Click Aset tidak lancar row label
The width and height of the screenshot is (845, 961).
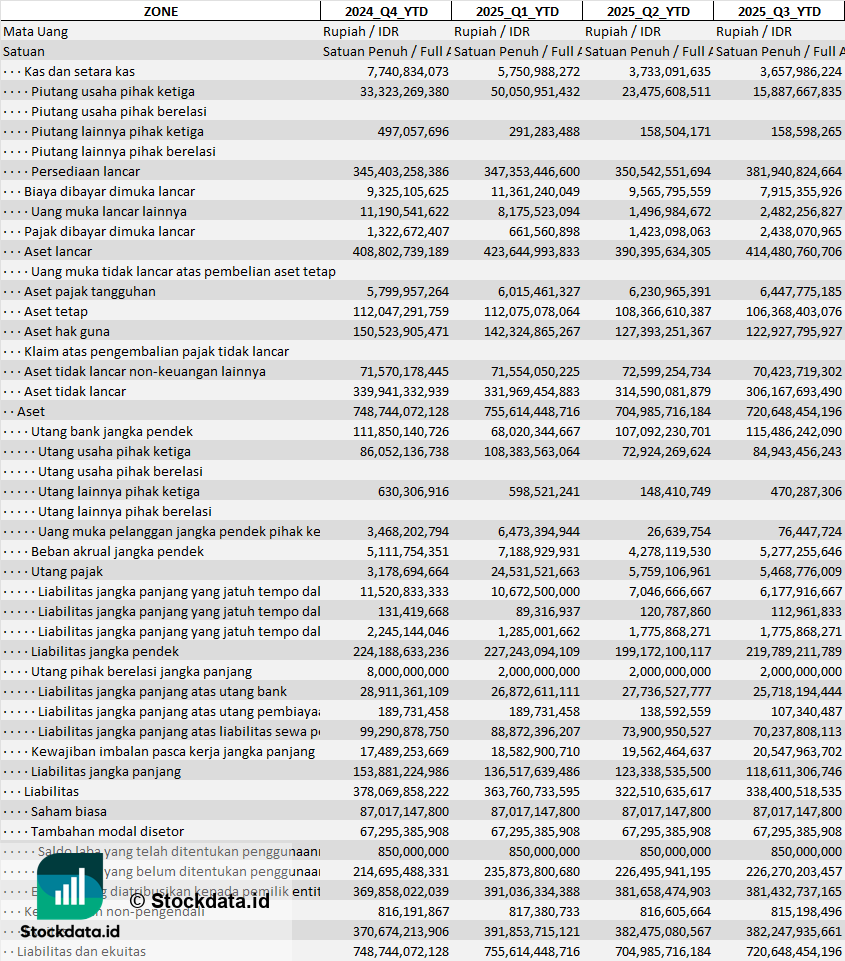75,392
